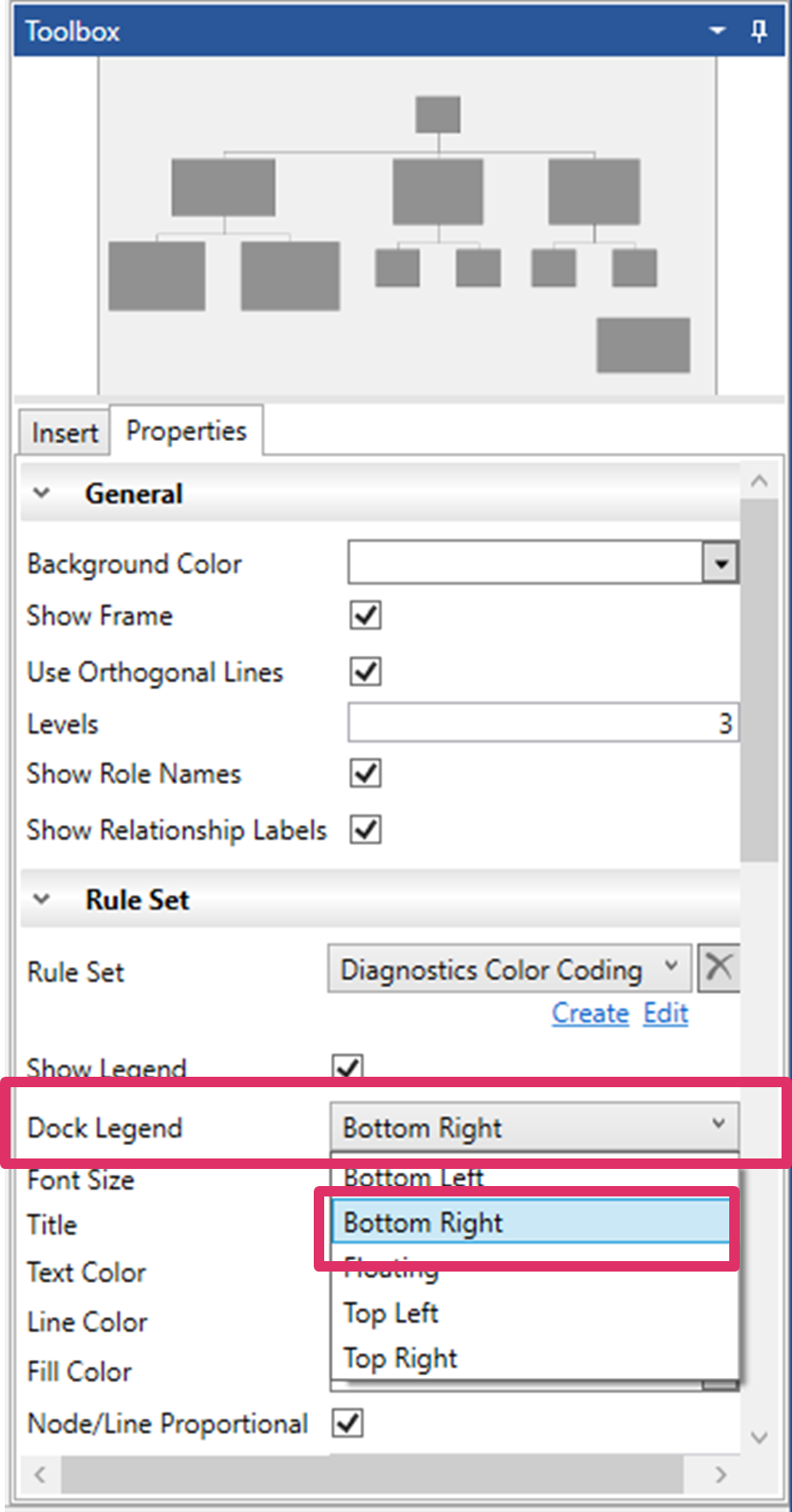This screenshot has width=792, height=1512.
Task: Uncheck Show Role Names
Action: tap(366, 773)
